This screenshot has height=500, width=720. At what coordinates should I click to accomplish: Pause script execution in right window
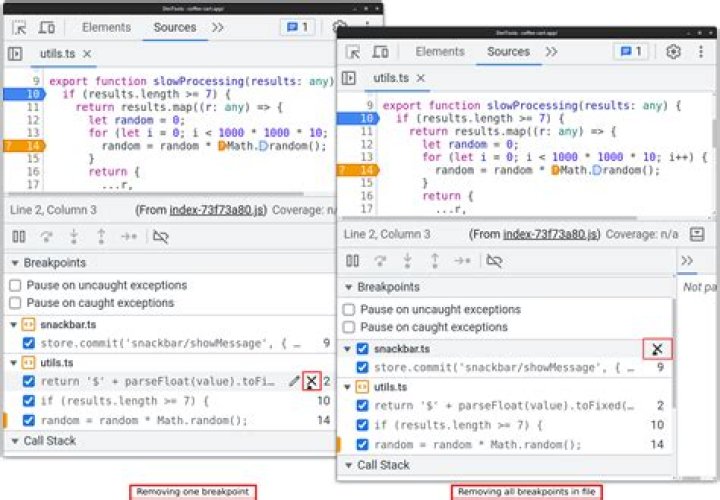point(352,261)
